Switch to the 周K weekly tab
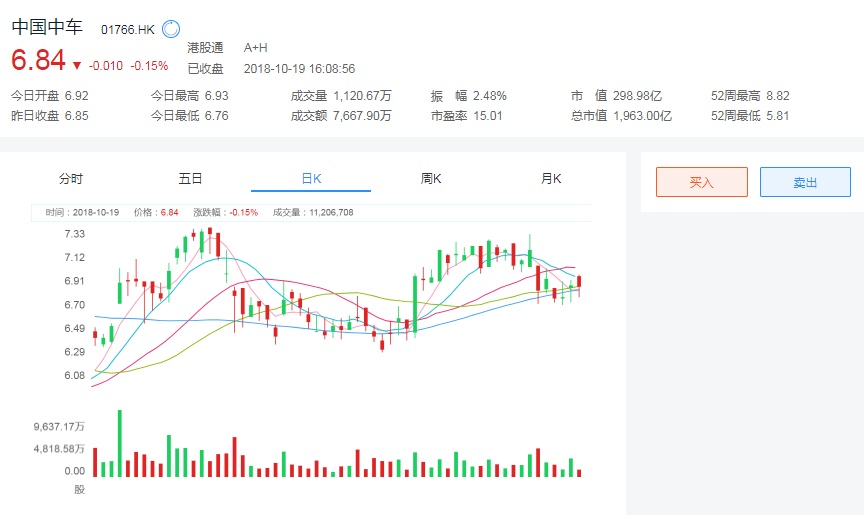The height and width of the screenshot is (515, 864). pos(431,179)
